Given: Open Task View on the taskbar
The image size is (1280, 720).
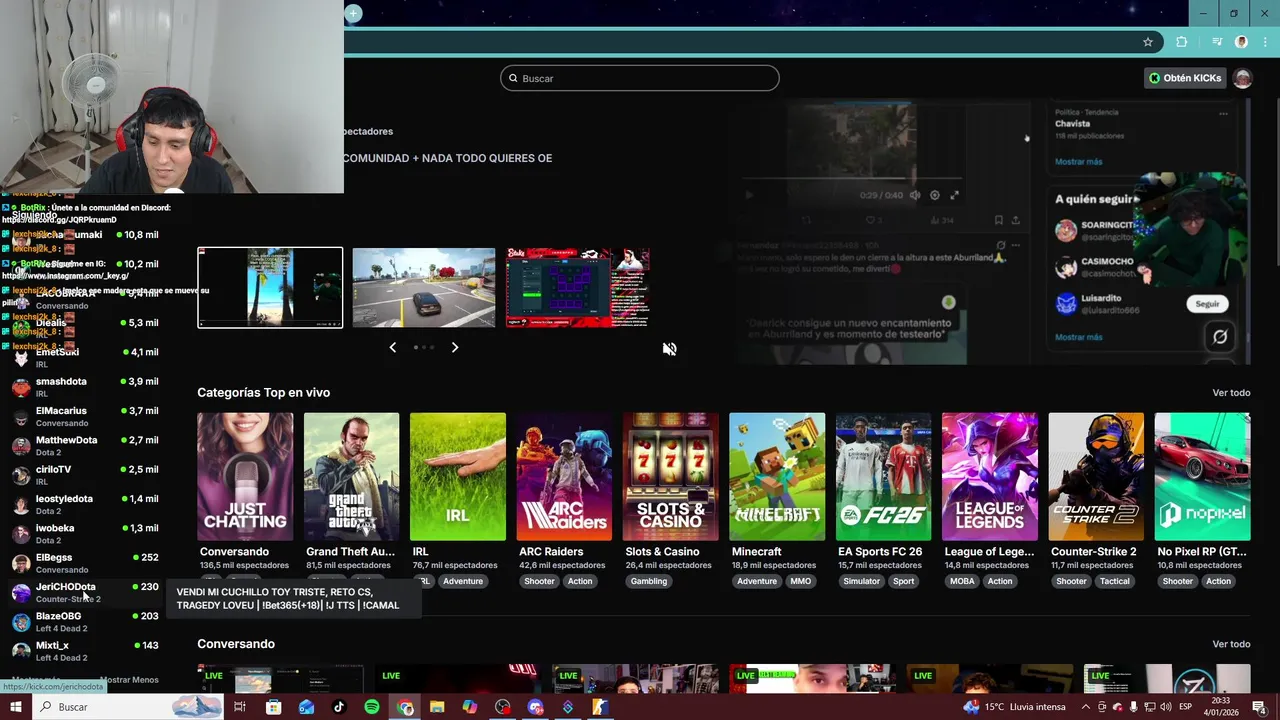Looking at the screenshot, I should coord(240,707).
